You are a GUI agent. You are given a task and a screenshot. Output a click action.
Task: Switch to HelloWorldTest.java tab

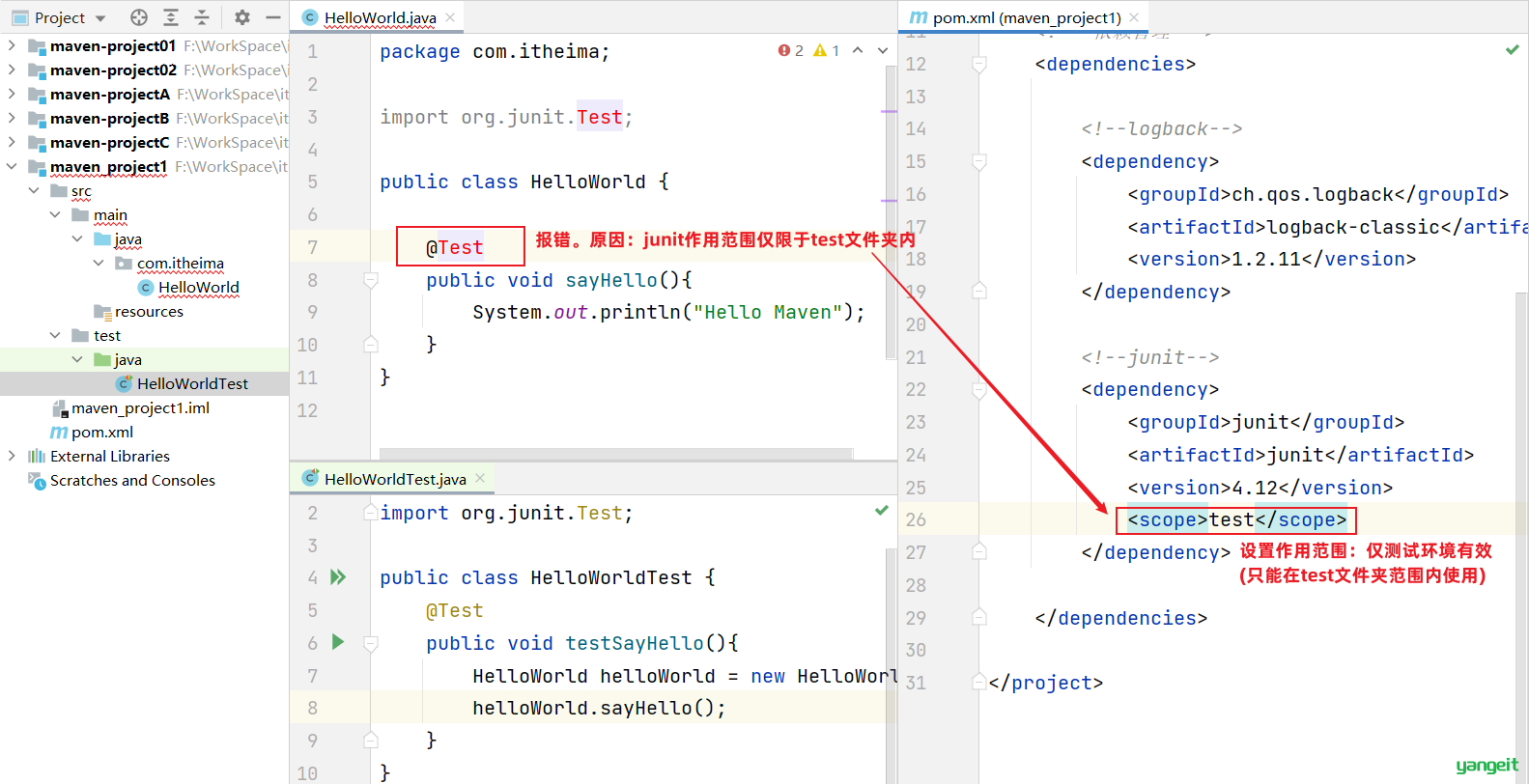click(395, 479)
